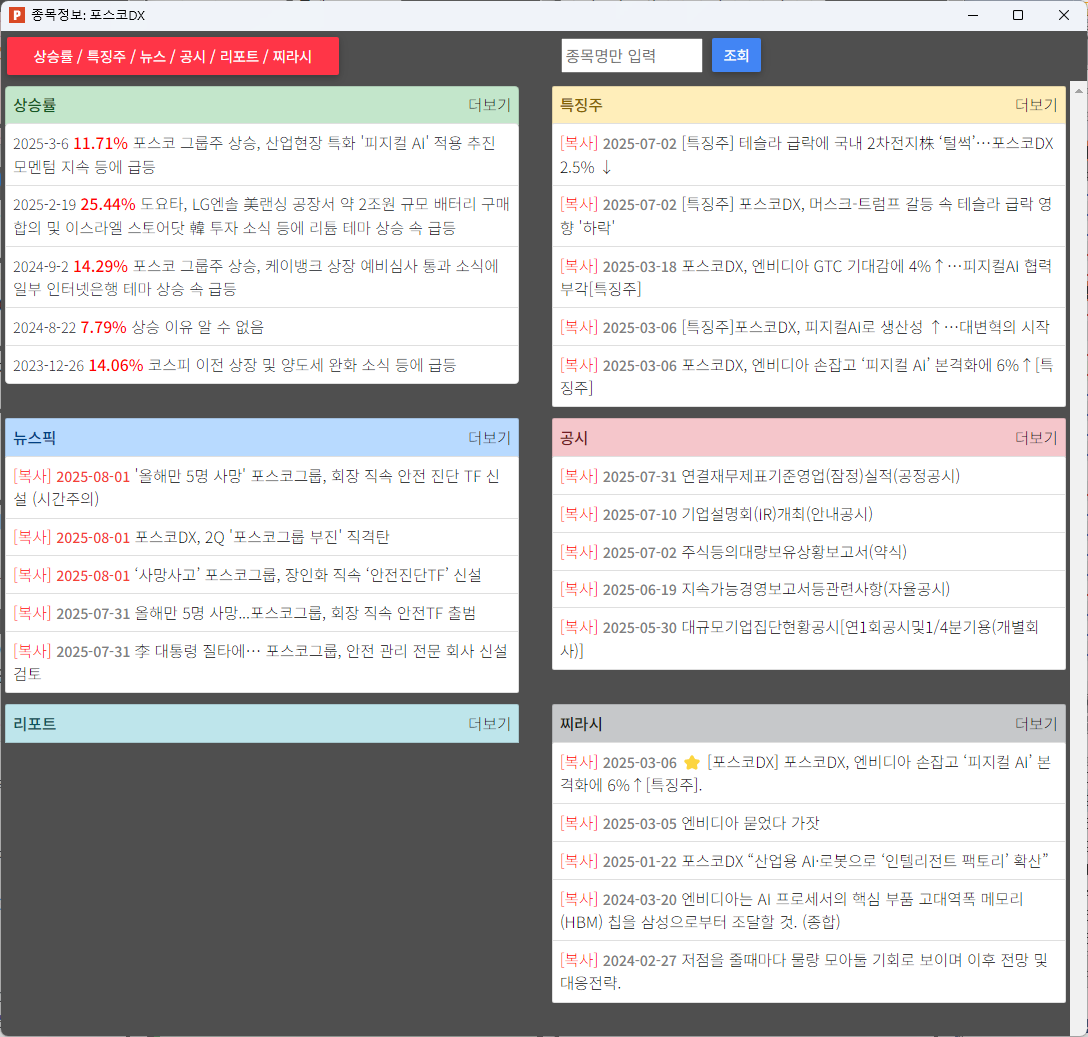The image size is (1088, 1037).
Task: Select the 2025-3-6 11.71% 상승률 row text
Action: point(262,155)
